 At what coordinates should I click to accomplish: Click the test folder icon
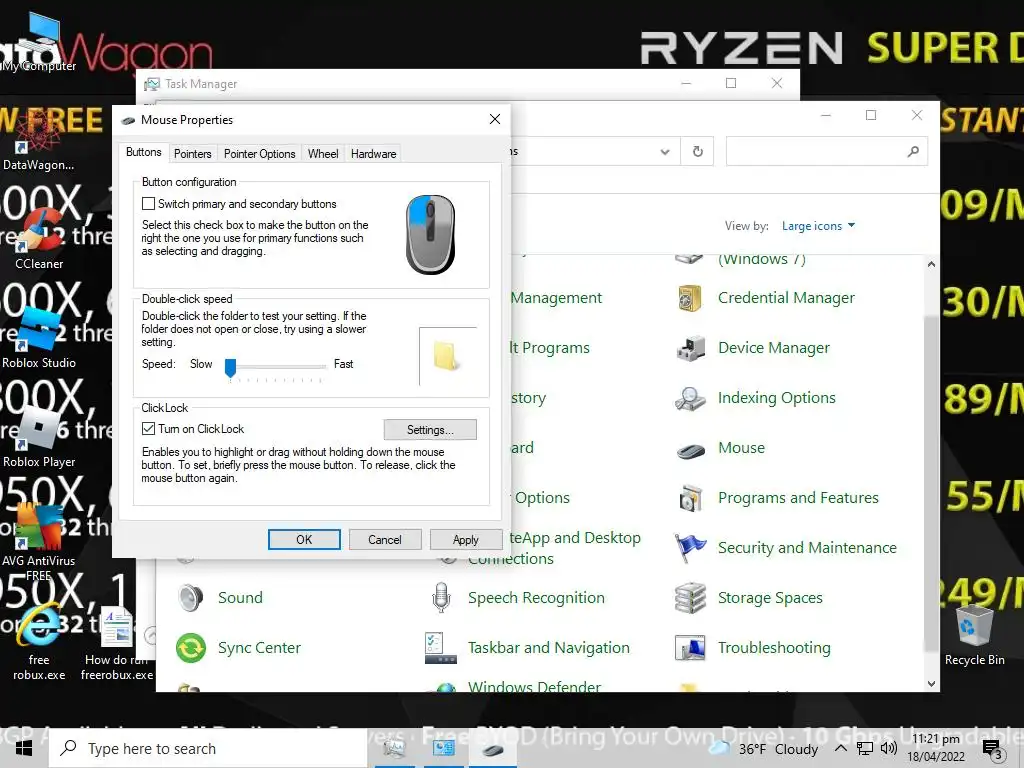click(445, 356)
